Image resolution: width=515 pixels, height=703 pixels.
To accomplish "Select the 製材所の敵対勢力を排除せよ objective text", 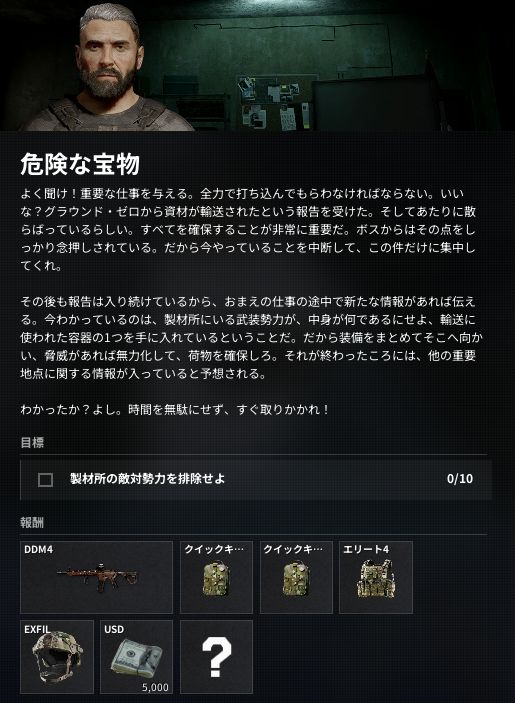I will 147,479.
